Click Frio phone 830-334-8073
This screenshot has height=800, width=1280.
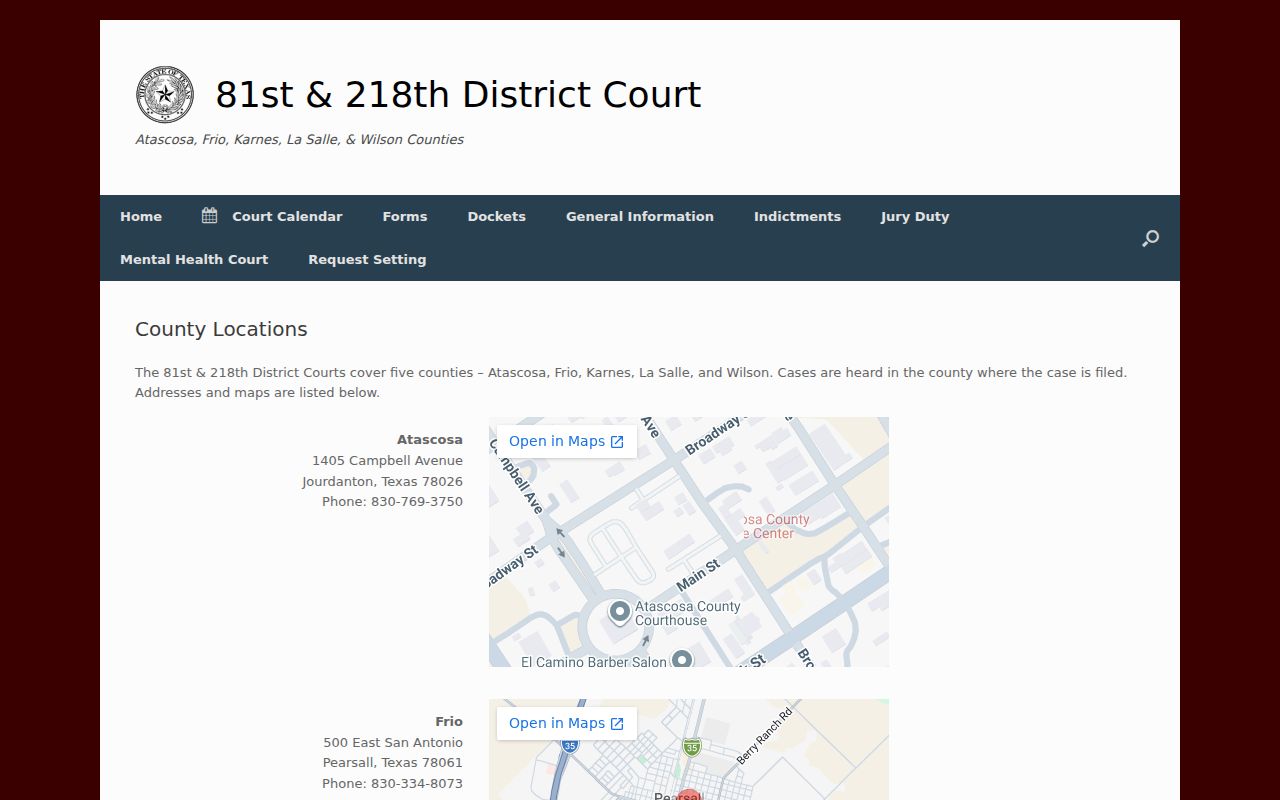[x=392, y=783]
